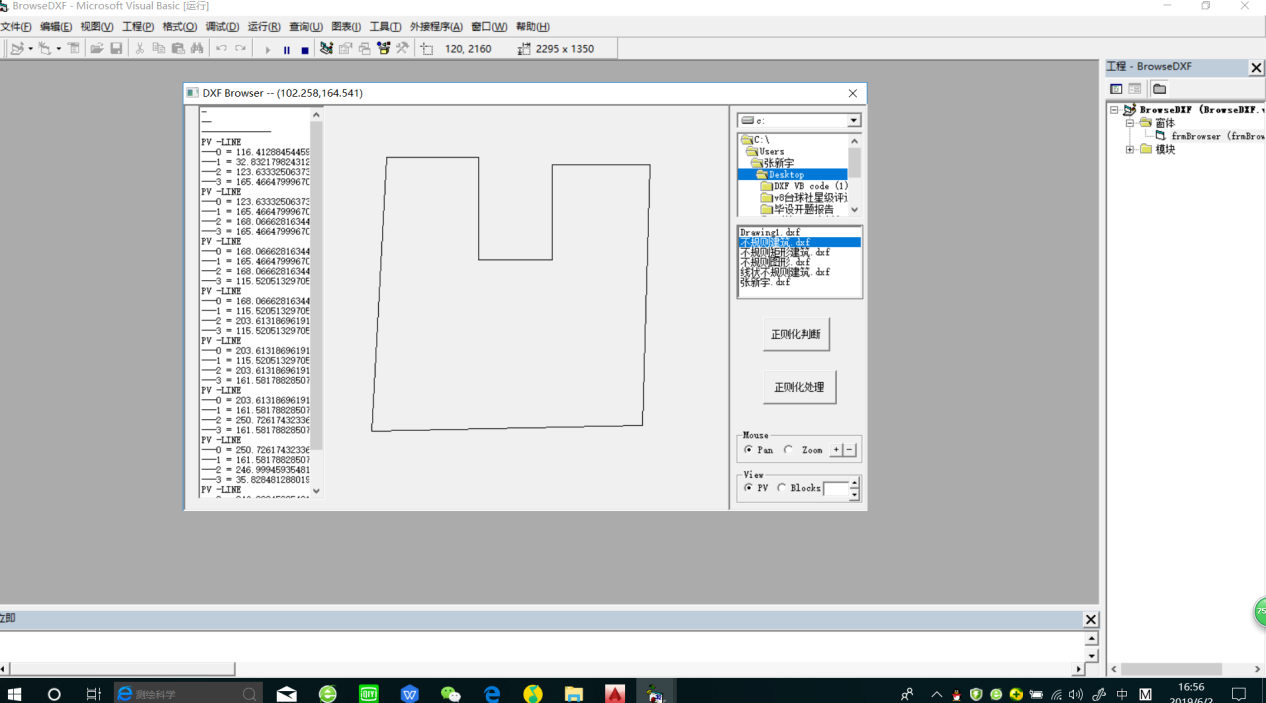Open the 视图(V) menu

[x=97, y=27]
